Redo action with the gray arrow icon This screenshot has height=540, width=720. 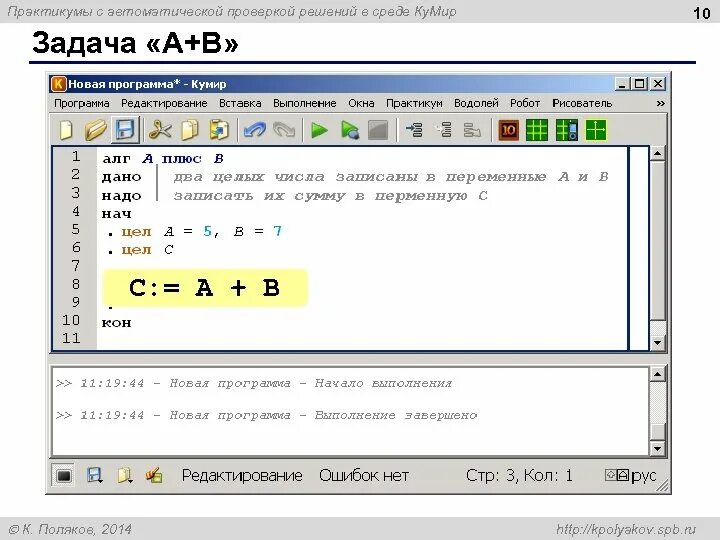tap(284, 130)
